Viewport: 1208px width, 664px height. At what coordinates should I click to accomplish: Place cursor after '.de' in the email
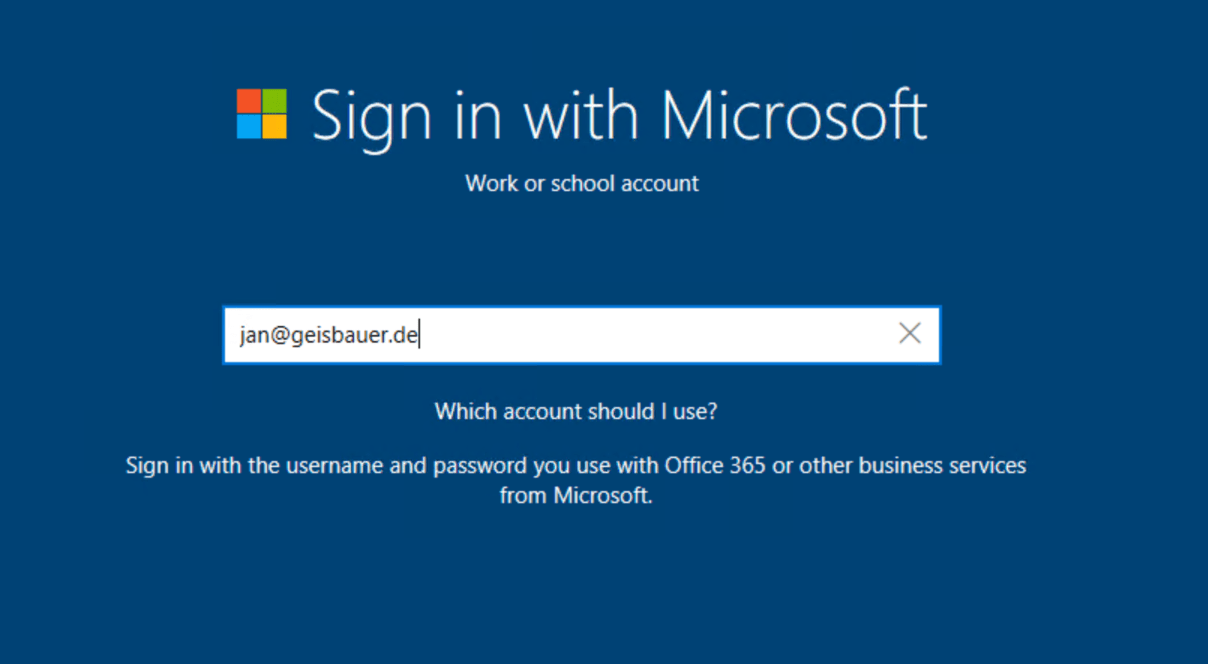click(x=419, y=335)
